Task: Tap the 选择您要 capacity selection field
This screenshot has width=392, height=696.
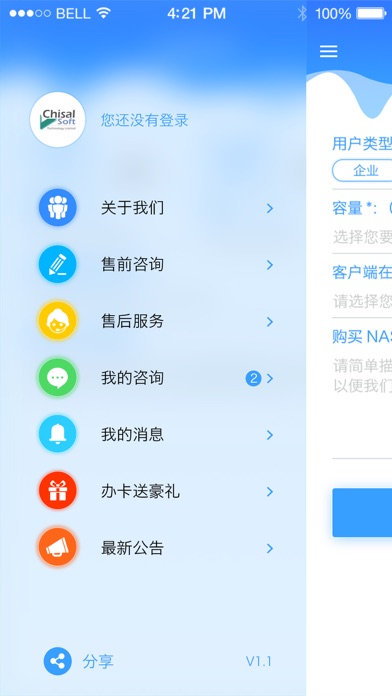Action: (362, 237)
